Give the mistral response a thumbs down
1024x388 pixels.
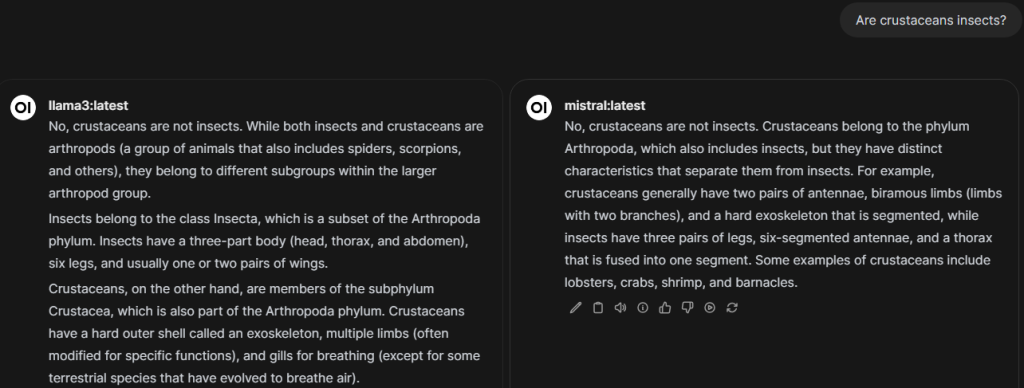point(687,308)
